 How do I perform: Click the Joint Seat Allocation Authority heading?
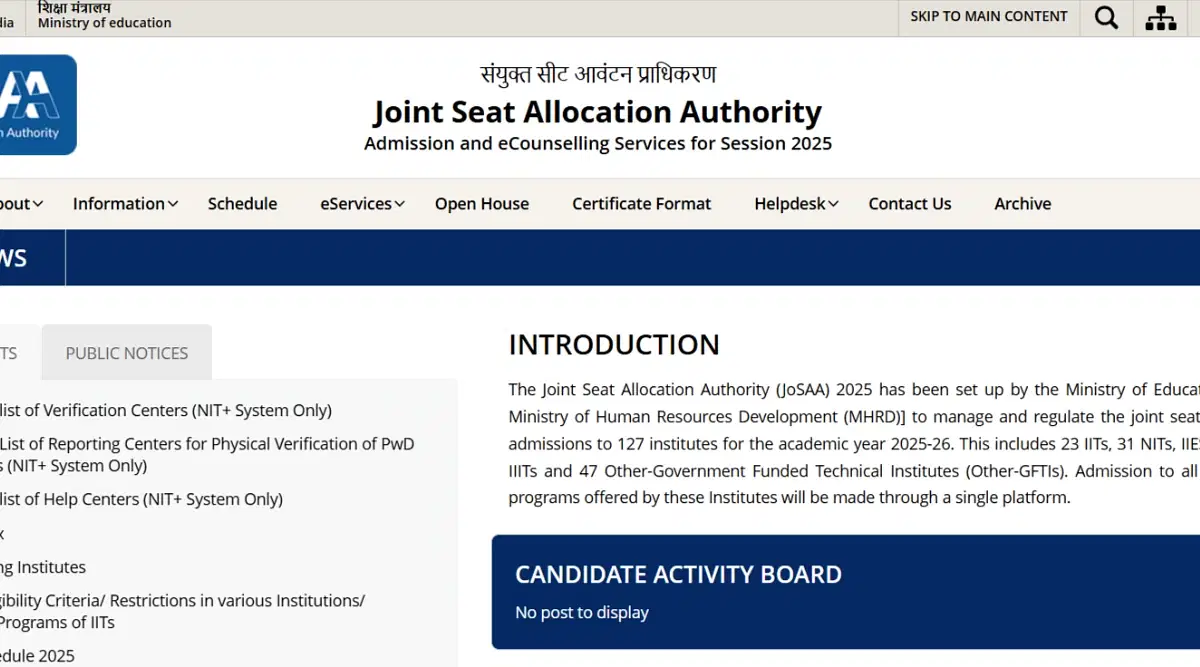[598, 111]
